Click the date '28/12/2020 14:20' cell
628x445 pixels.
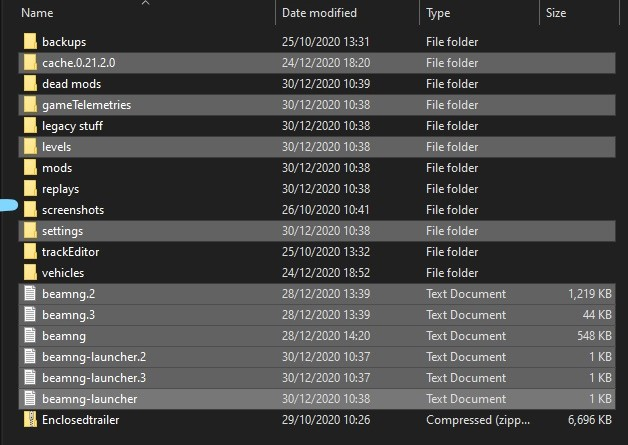point(326,336)
